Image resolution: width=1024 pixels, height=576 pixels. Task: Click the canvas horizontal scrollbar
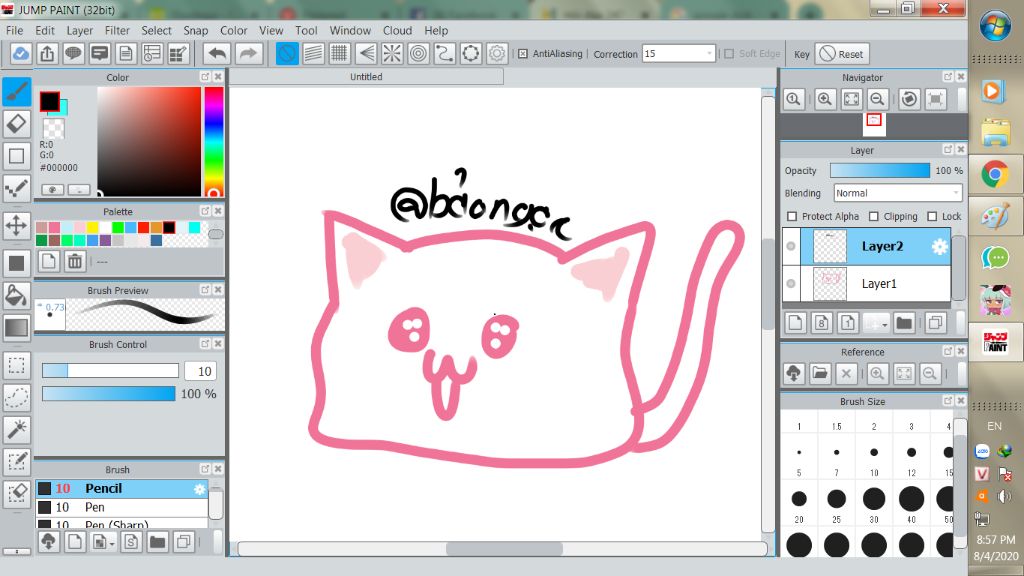pos(502,549)
